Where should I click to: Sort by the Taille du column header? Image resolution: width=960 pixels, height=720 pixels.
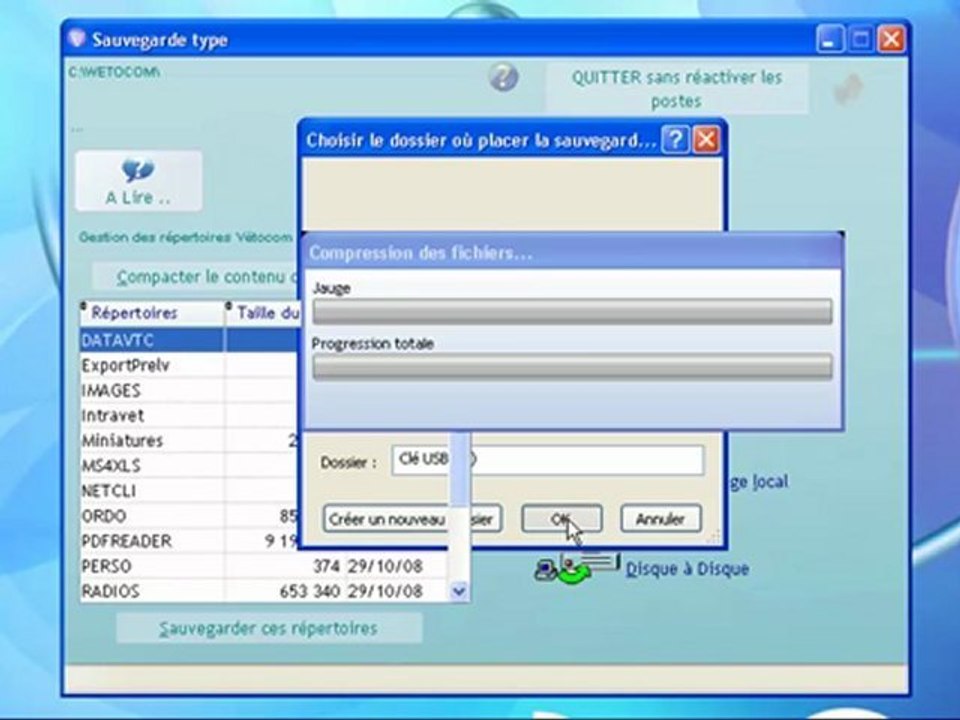pyautogui.click(x=262, y=313)
